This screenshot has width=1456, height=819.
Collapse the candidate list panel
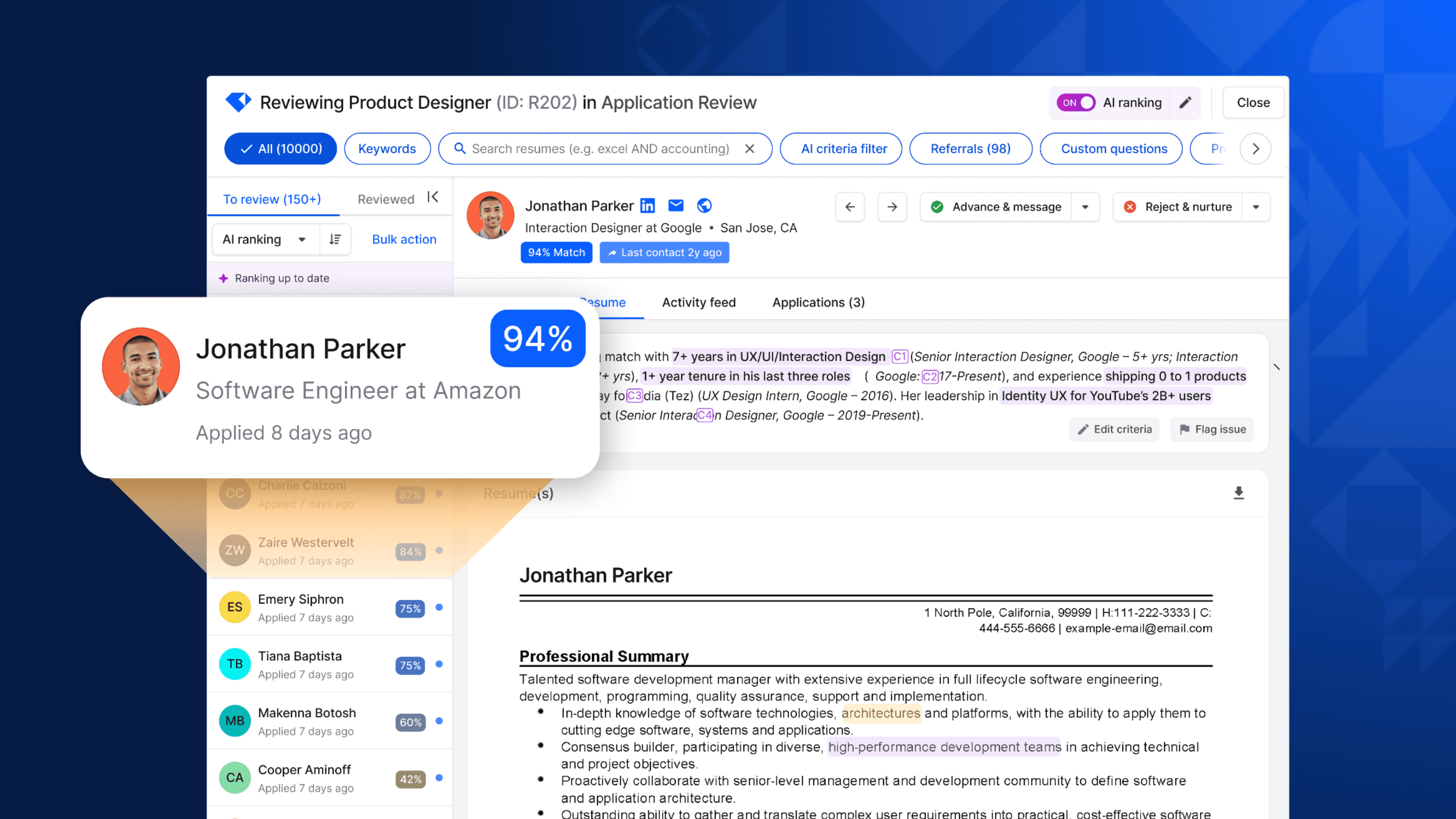pos(433,197)
